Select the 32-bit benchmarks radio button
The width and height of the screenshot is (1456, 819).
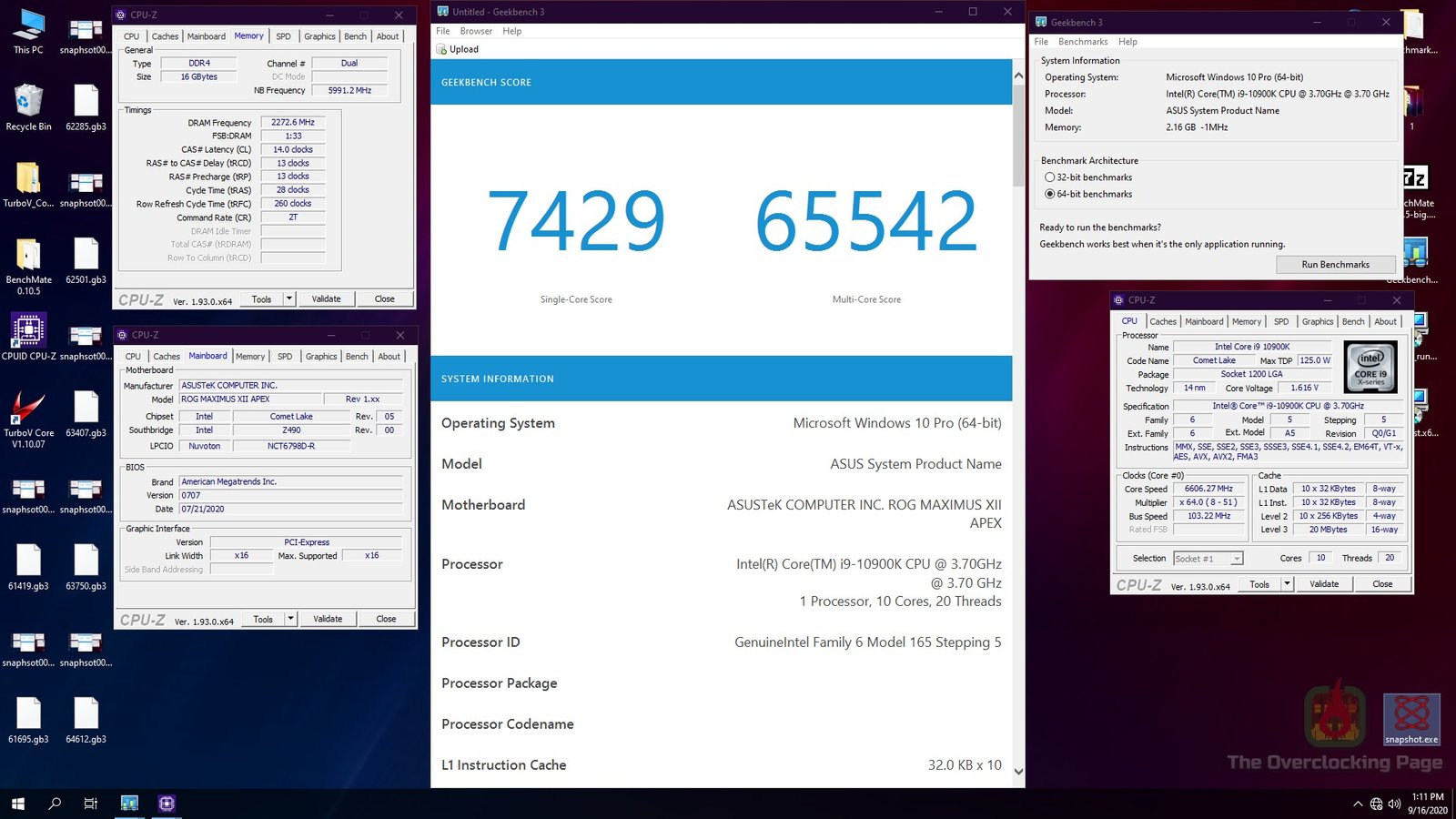tap(1051, 177)
